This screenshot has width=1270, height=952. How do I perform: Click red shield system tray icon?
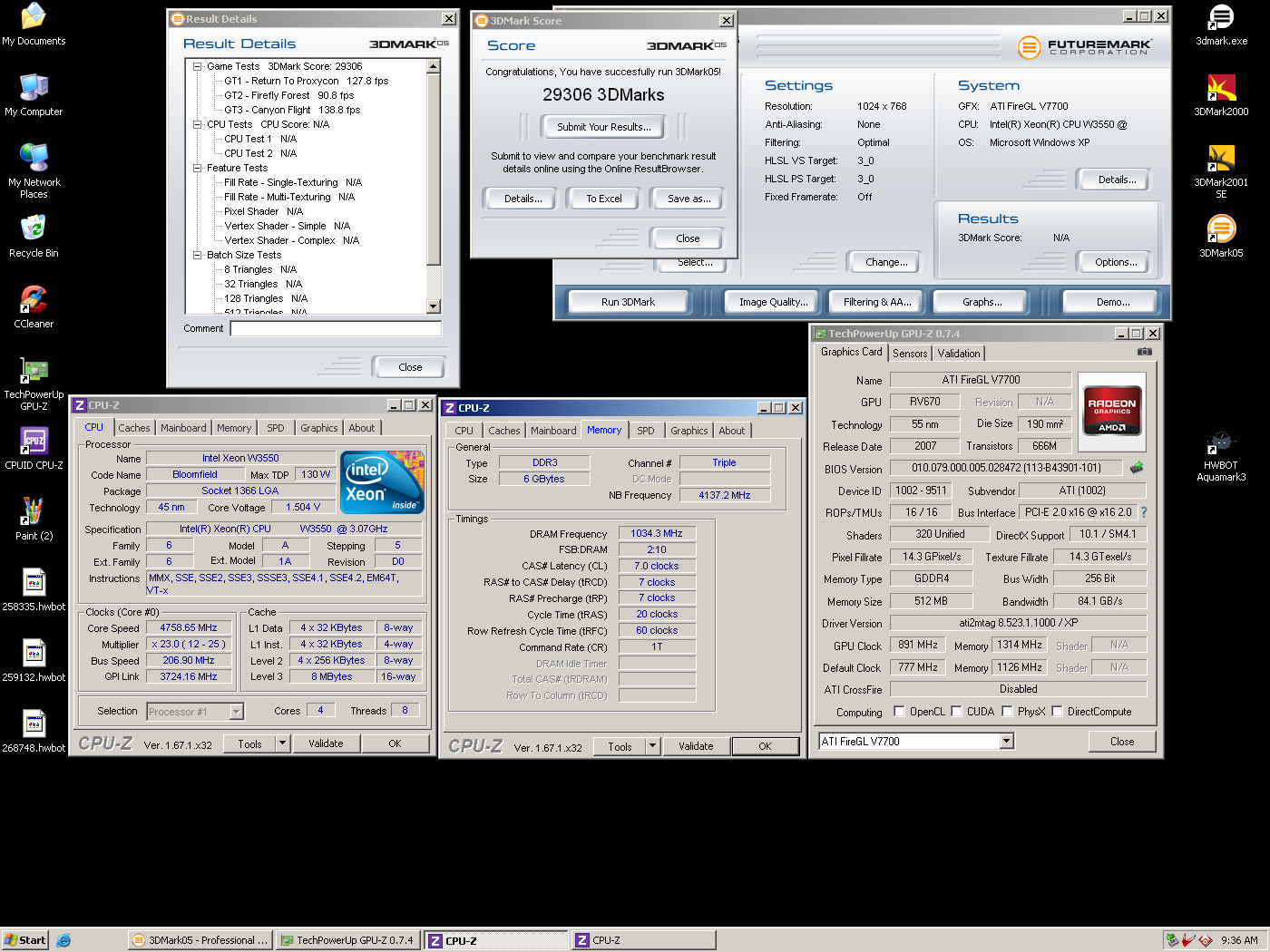click(x=1205, y=940)
